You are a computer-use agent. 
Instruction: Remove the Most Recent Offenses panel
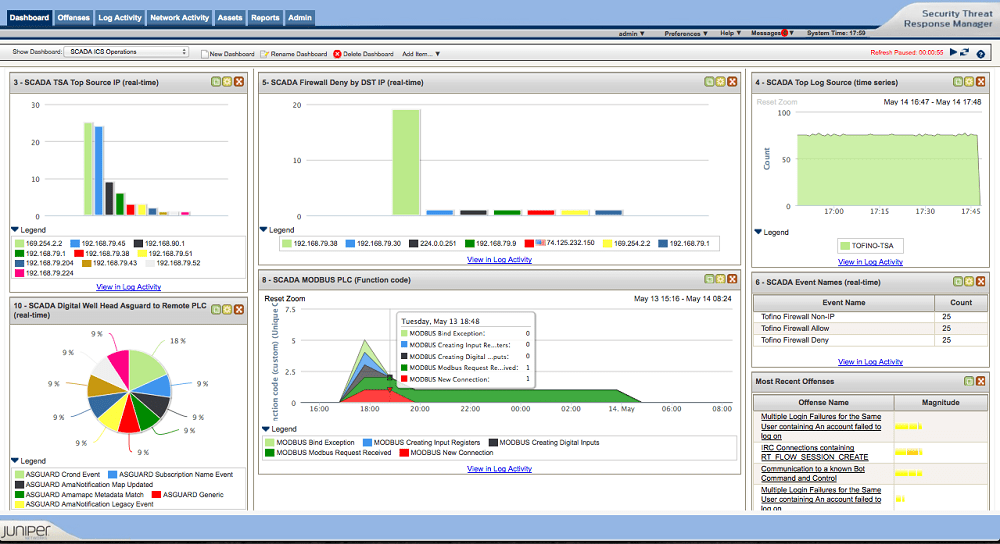point(981,381)
